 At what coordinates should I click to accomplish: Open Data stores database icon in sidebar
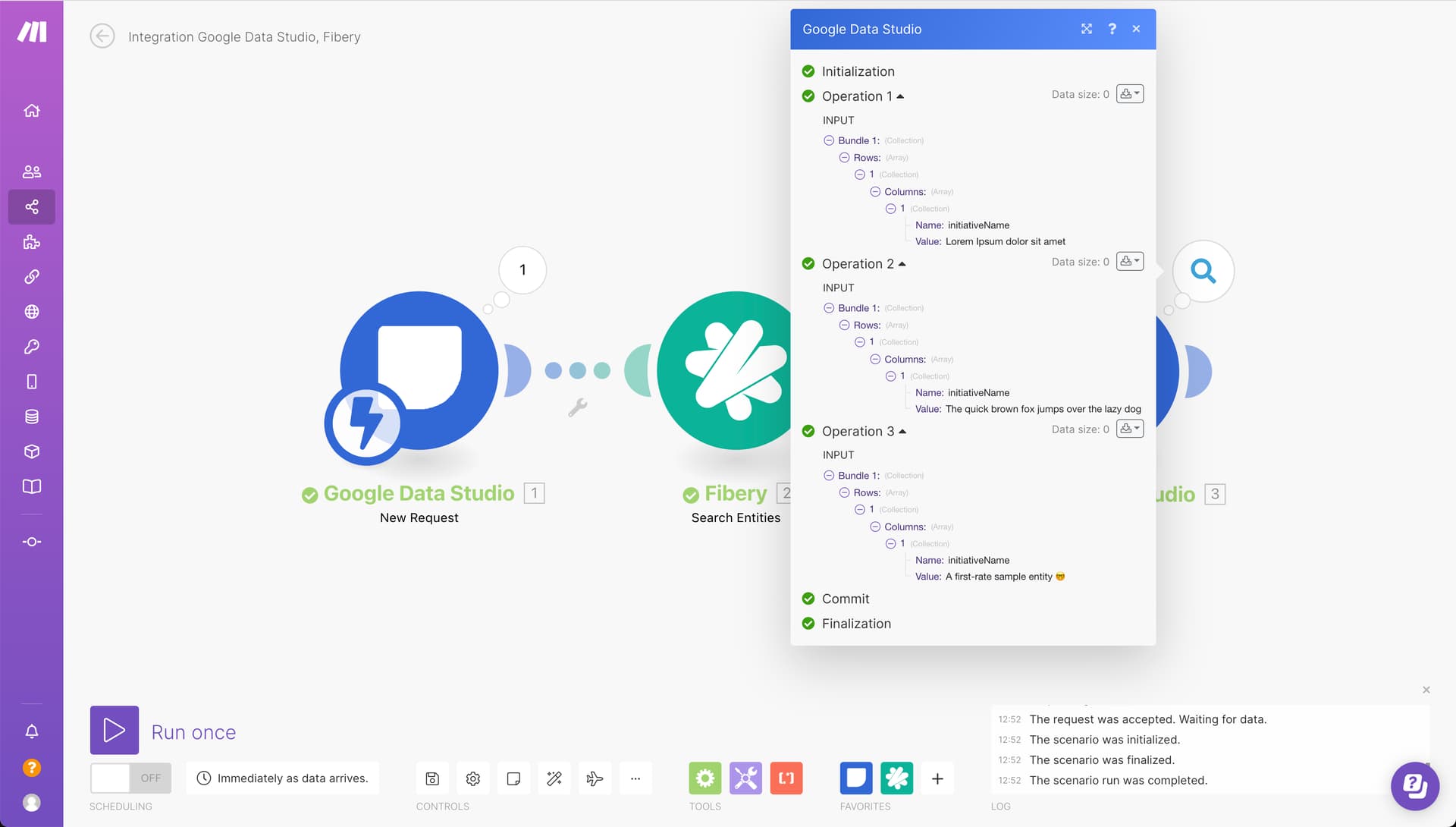[32, 417]
